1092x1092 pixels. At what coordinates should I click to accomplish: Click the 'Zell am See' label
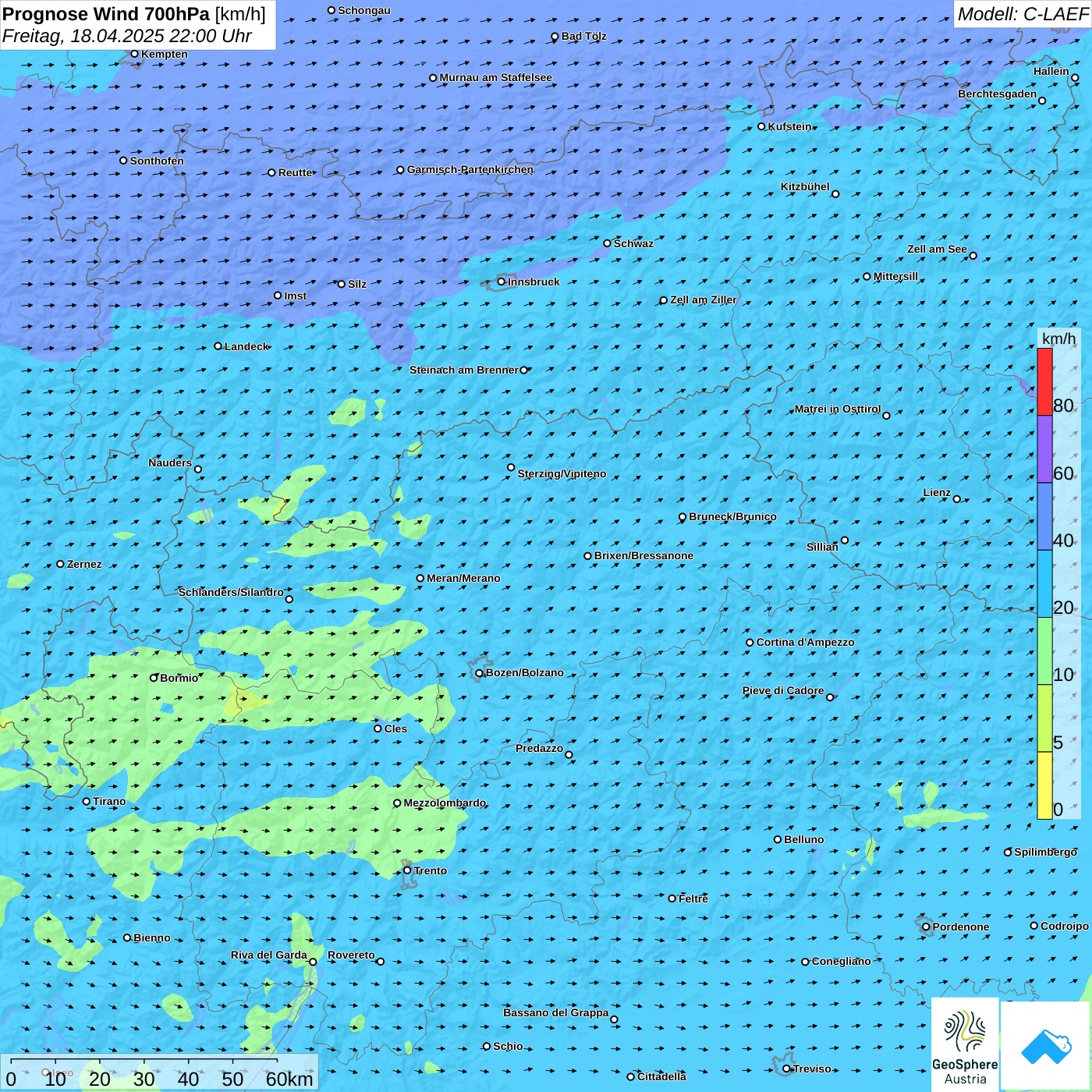[937, 249]
